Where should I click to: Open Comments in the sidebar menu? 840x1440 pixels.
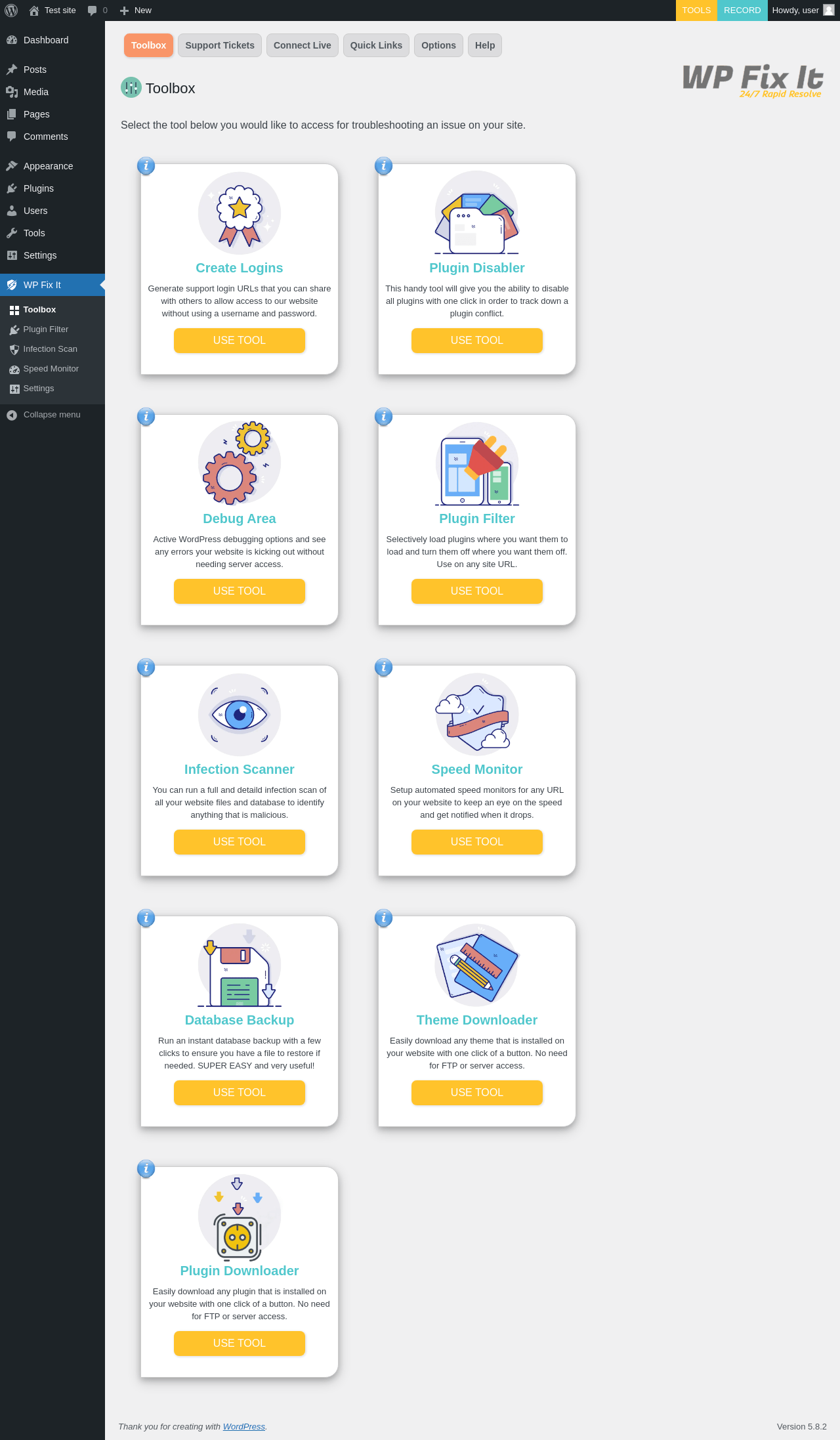52,137
